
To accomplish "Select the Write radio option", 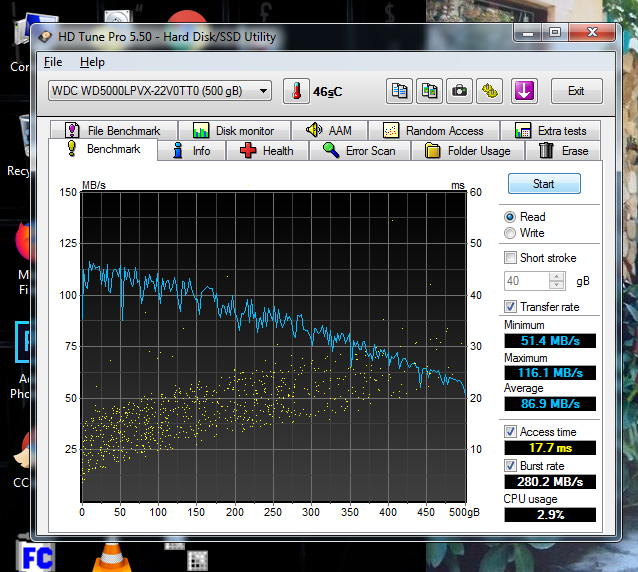I will click(x=509, y=233).
